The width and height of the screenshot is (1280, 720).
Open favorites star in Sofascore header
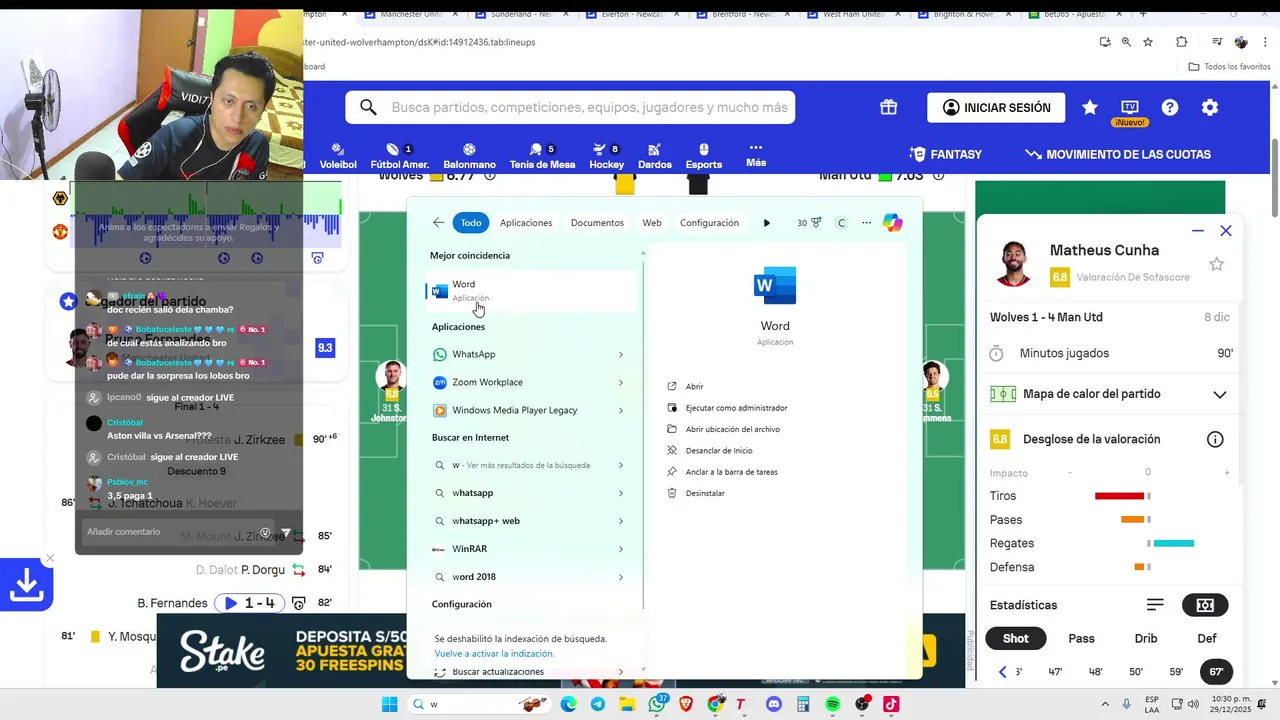pos(1090,107)
